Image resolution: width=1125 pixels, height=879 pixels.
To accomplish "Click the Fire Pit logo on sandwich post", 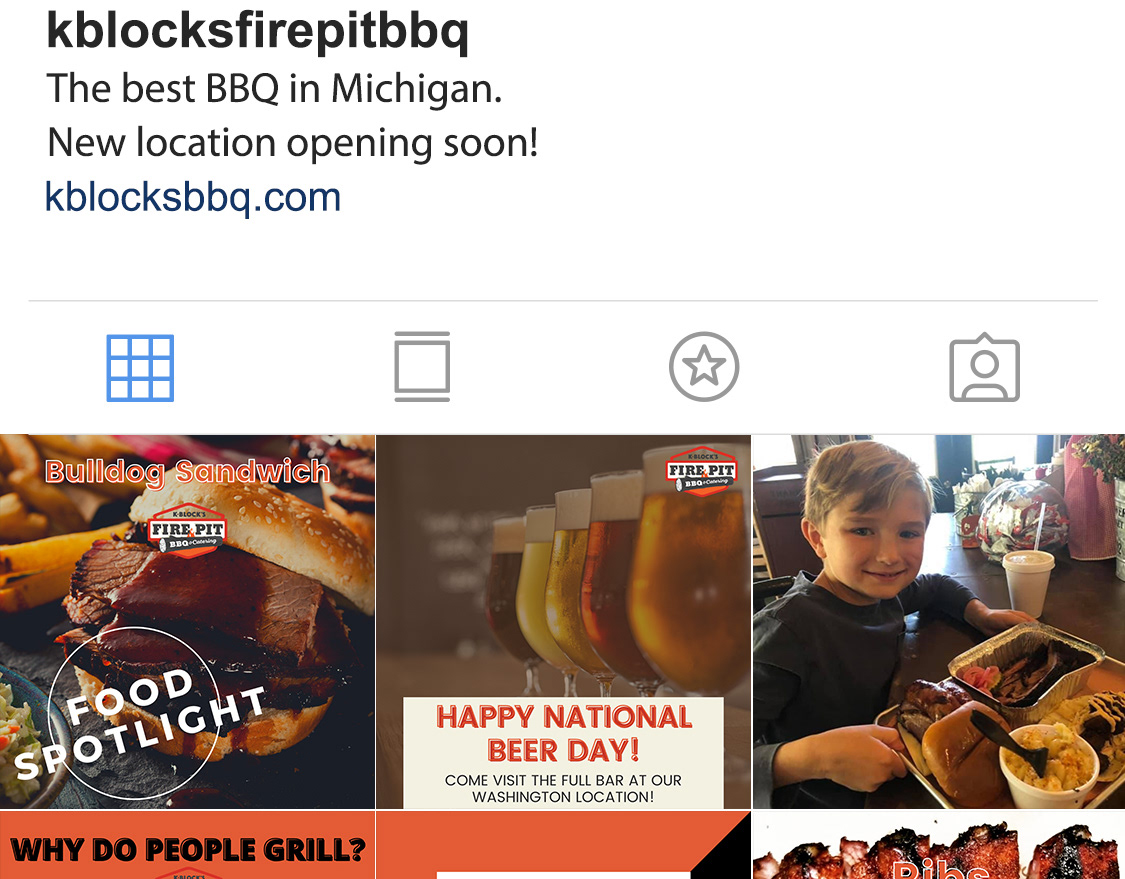I will coord(188,531).
